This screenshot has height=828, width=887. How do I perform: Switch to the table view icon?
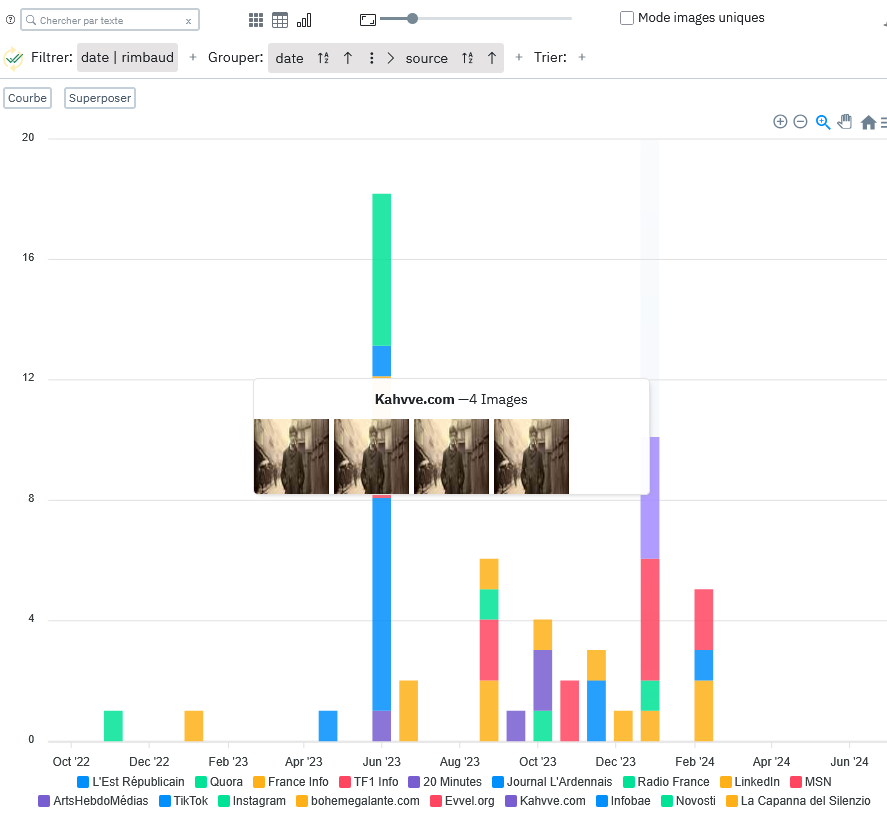click(x=280, y=20)
